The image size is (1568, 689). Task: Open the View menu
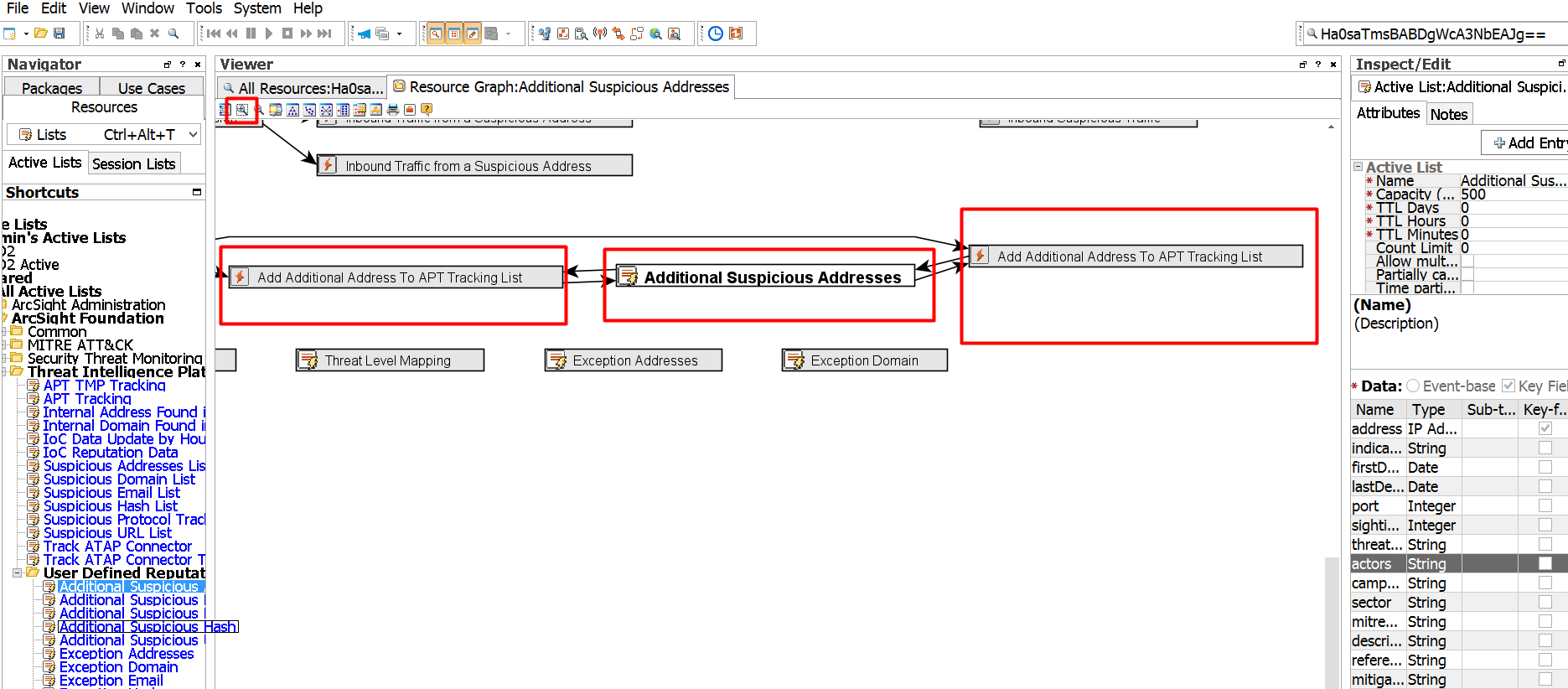(94, 8)
